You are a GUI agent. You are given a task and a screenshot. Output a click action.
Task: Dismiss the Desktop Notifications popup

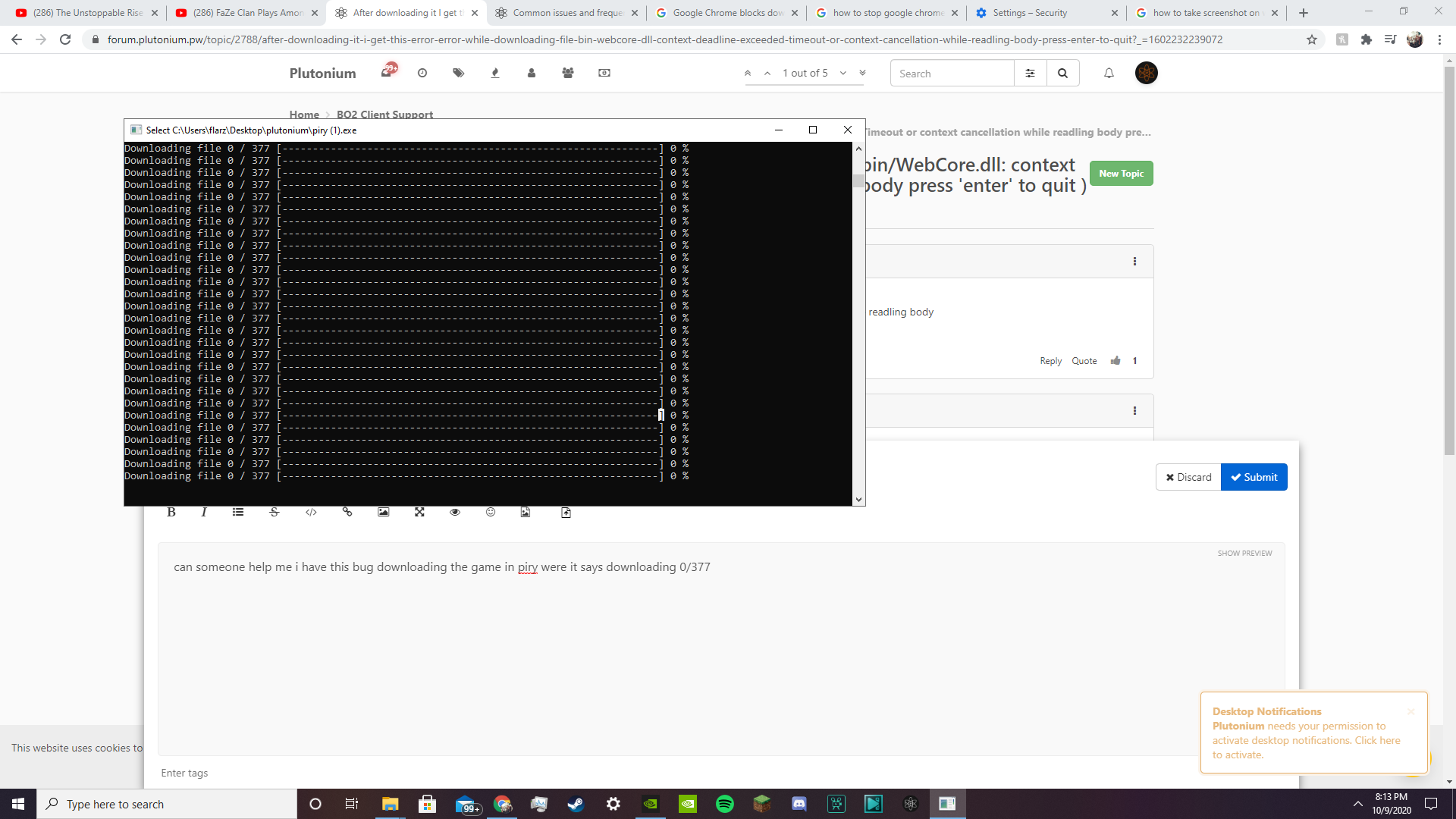click(x=1410, y=711)
